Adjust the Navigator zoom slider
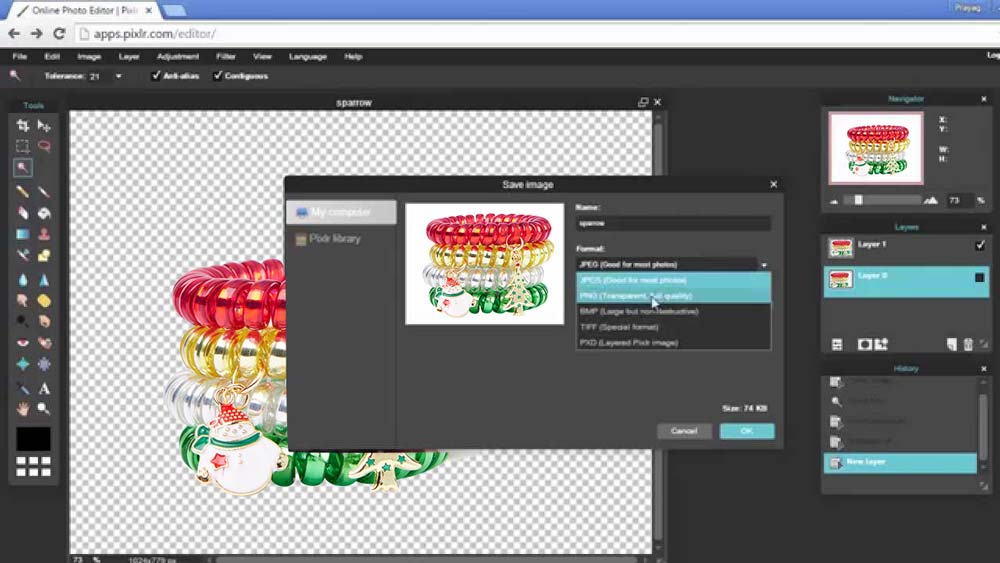The width and height of the screenshot is (1000, 563). pos(859,200)
